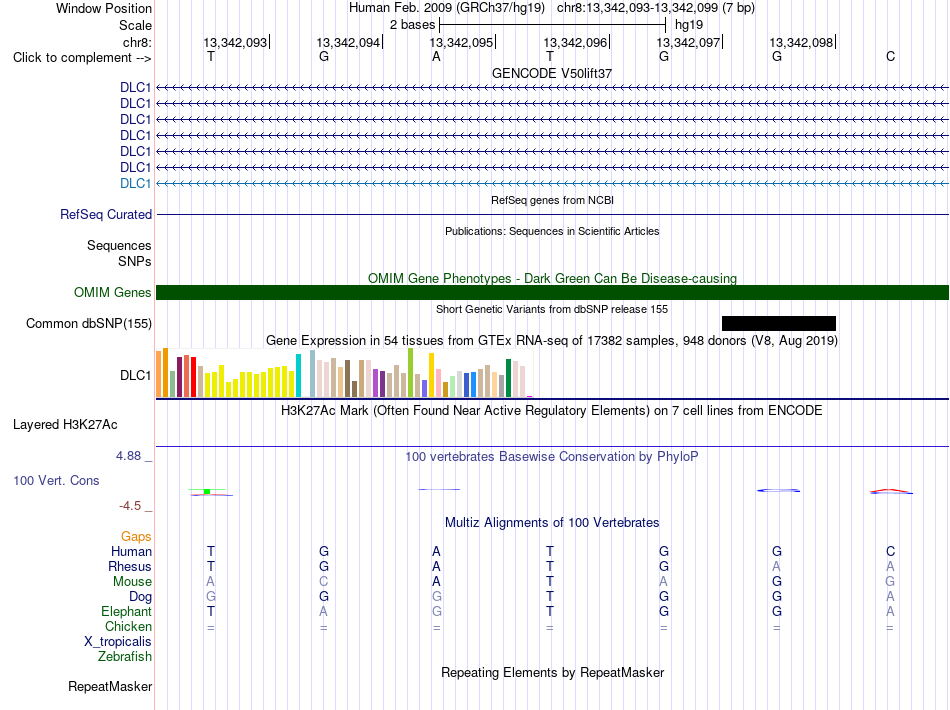
Task: Click the red bar in GTEx expression chart
Action: coord(193,377)
